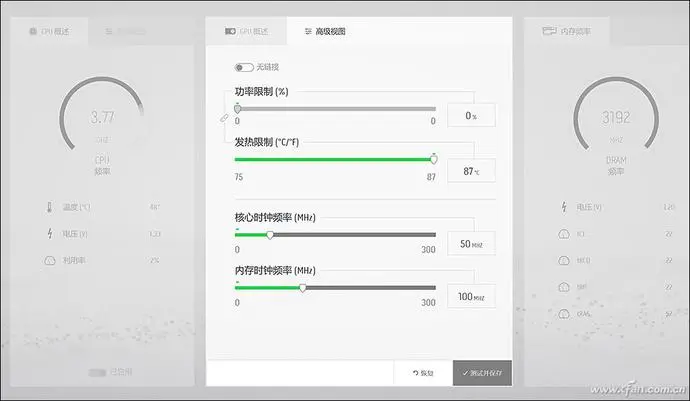Click the tCL timing icon in DRAM panel
The height and width of the screenshot is (401, 690).
[x=564, y=234]
